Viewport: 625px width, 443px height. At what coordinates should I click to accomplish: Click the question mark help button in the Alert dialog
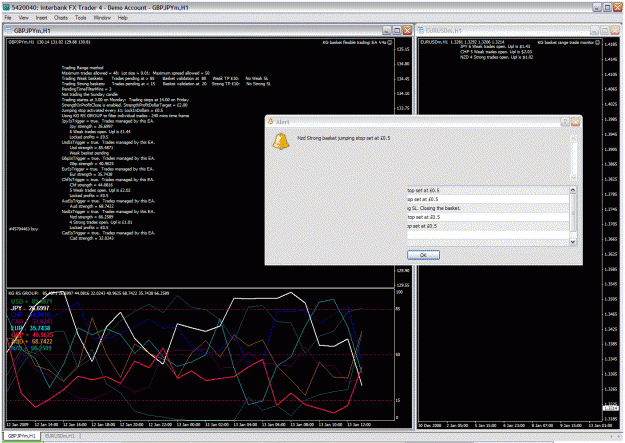coord(564,122)
